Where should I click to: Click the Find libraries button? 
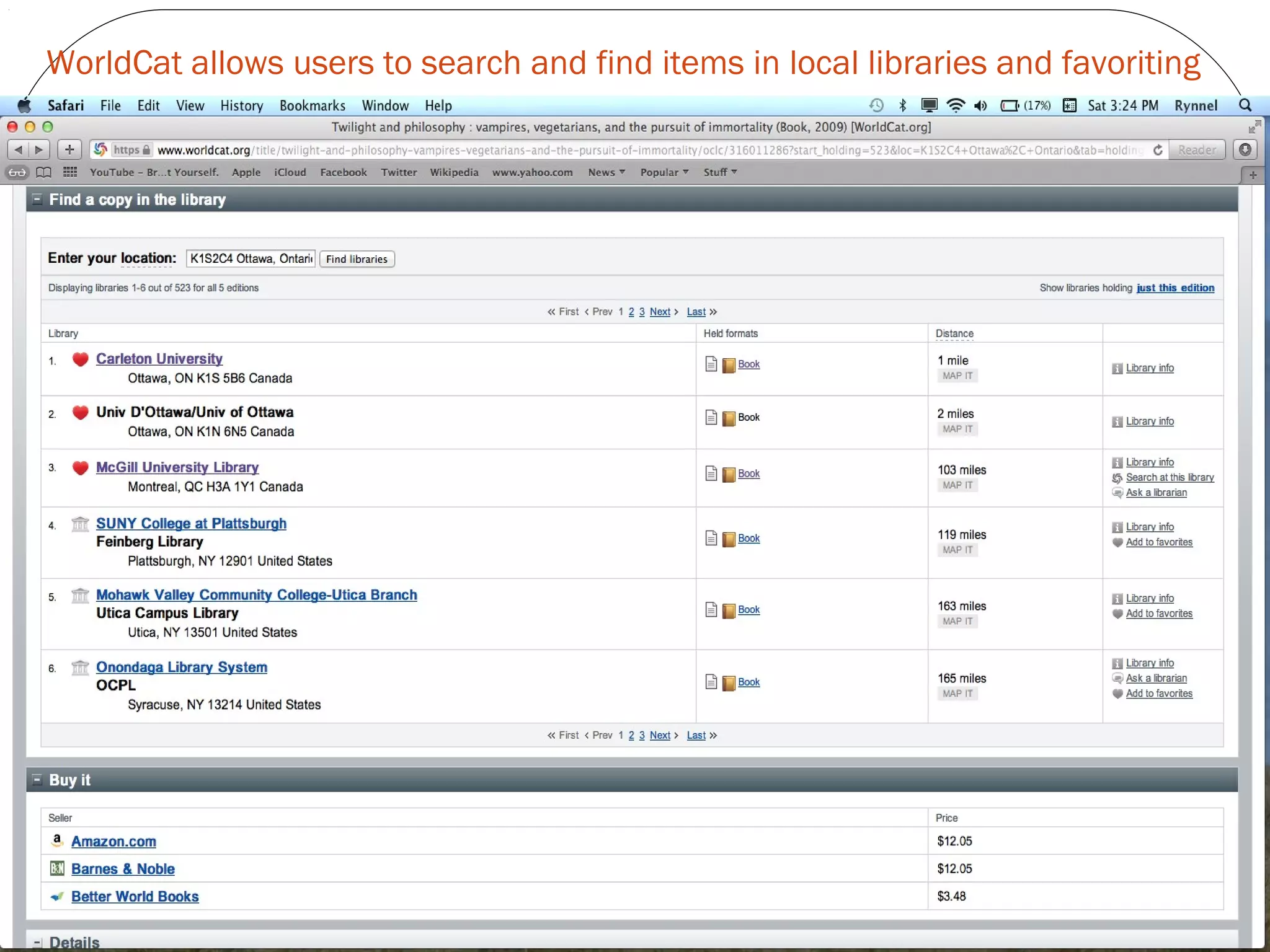[357, 259]
